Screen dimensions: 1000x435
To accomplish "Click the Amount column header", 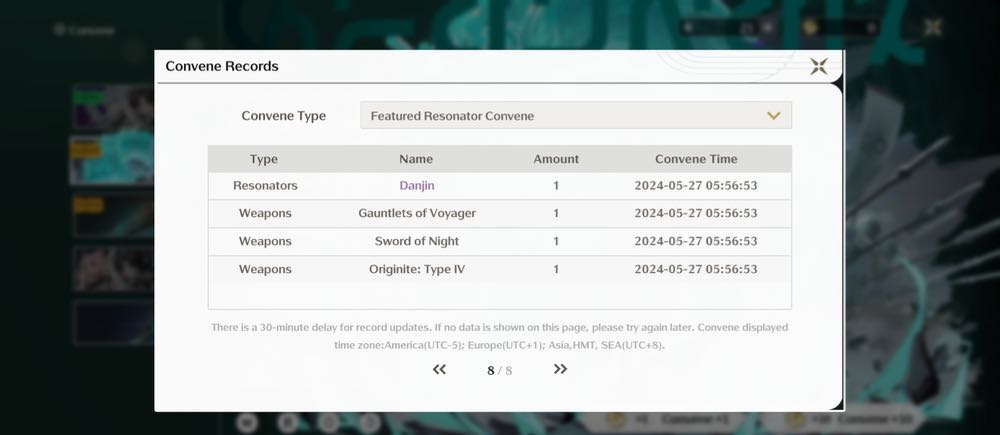I will click(556, 159).
